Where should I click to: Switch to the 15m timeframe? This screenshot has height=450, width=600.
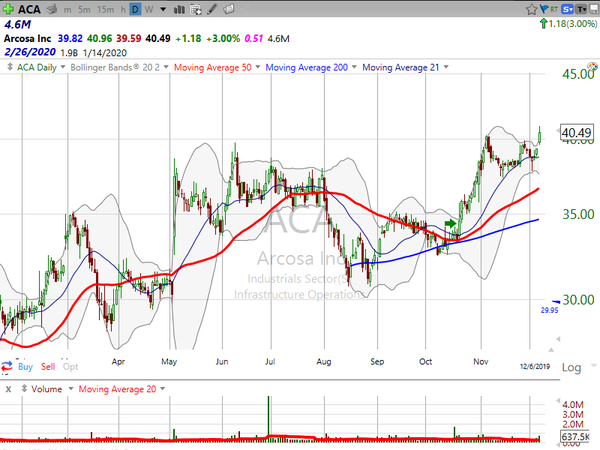(105, 10)
